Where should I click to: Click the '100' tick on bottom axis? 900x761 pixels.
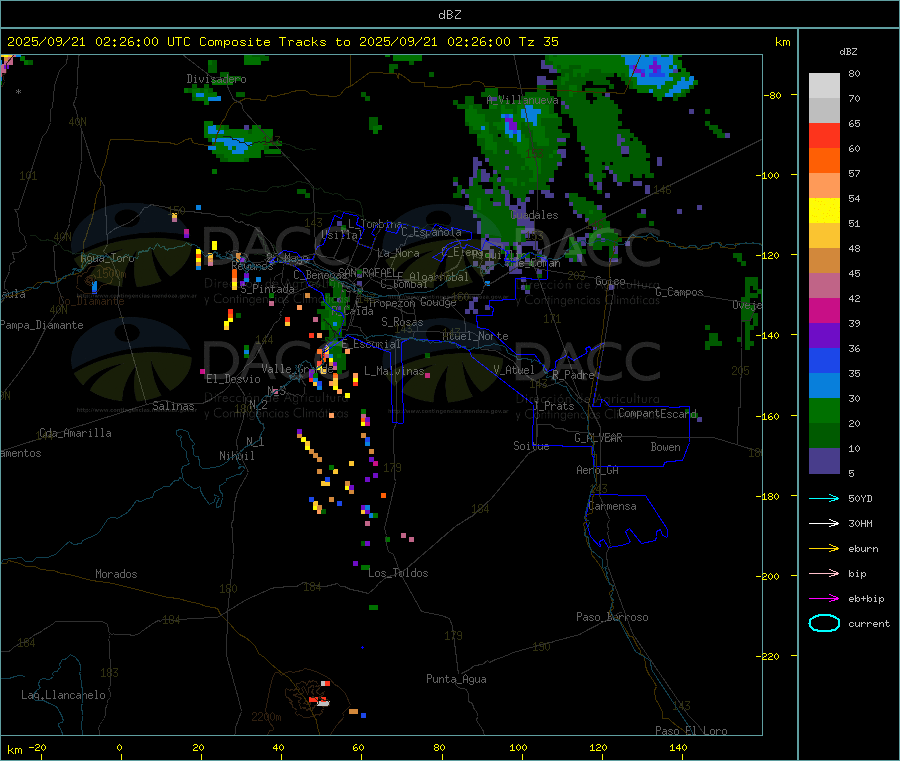tap(518, 747)
